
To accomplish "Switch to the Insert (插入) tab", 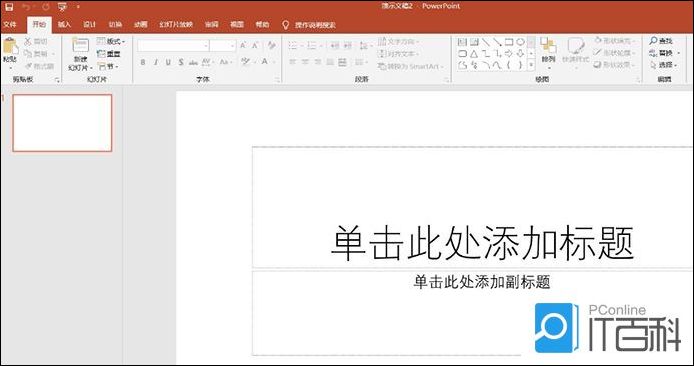I will click(64, 24).
